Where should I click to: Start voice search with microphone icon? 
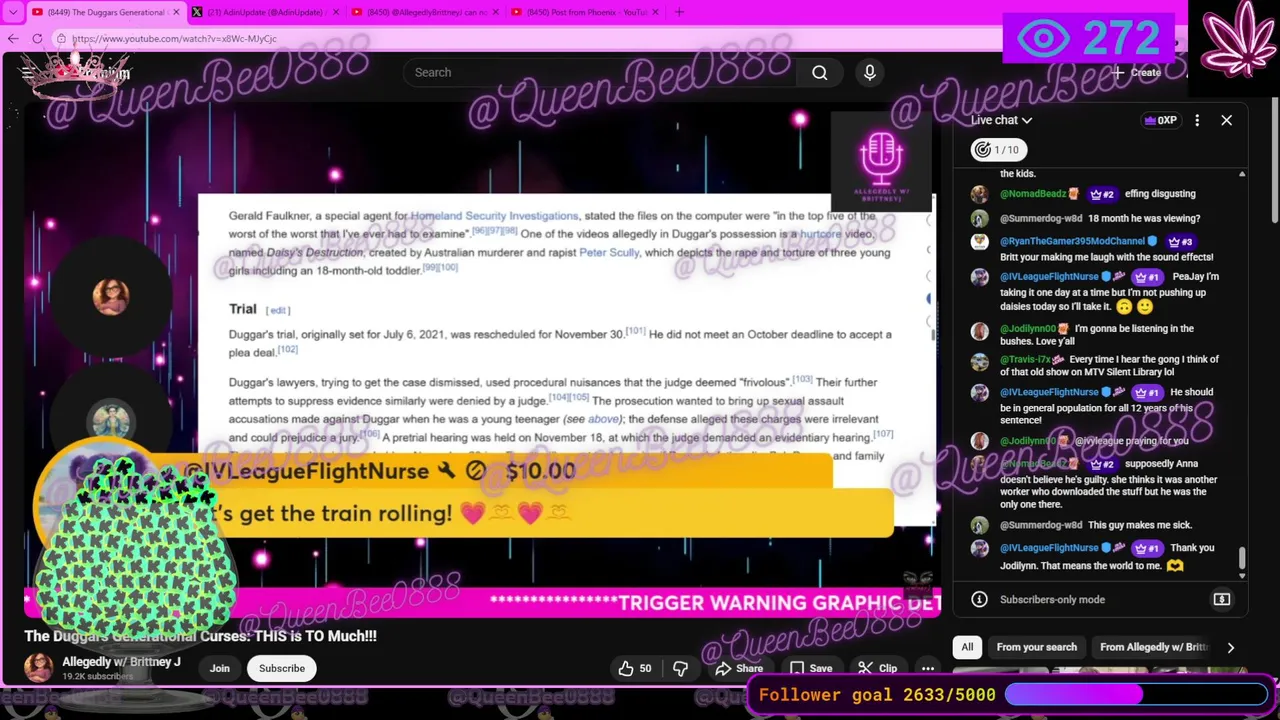(x=869, y=72)
